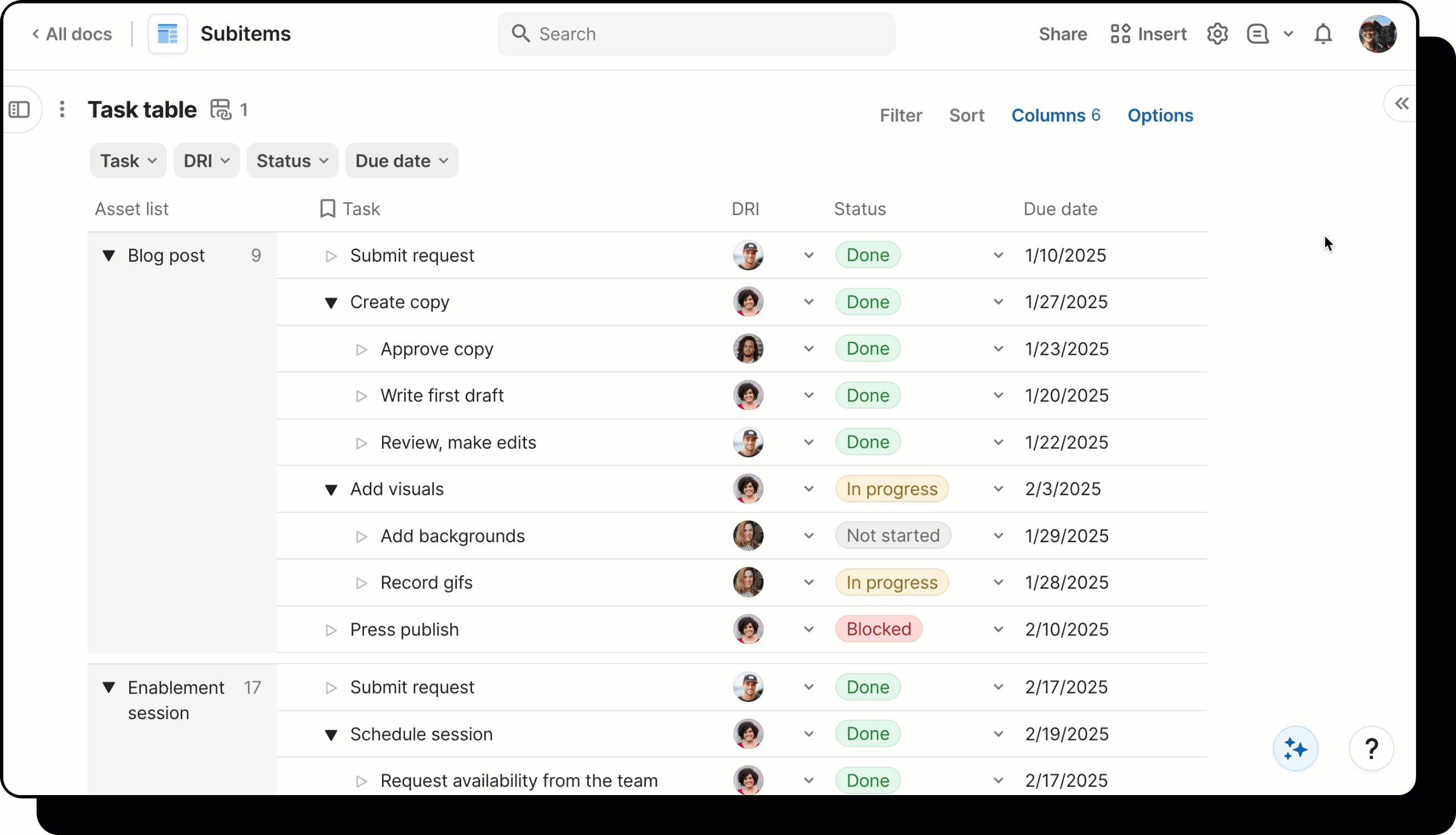
Task: Open the settings gear icon
Action: [x=1217, y=34]
